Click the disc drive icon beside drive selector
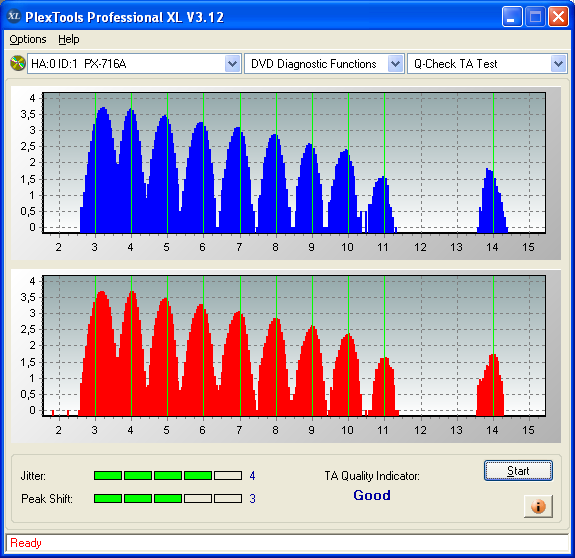 tap(17, 63)
